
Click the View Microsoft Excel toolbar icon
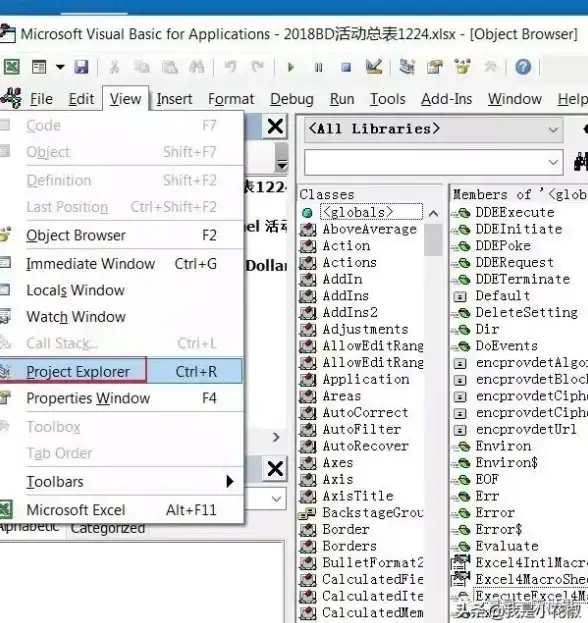(12, 67)
